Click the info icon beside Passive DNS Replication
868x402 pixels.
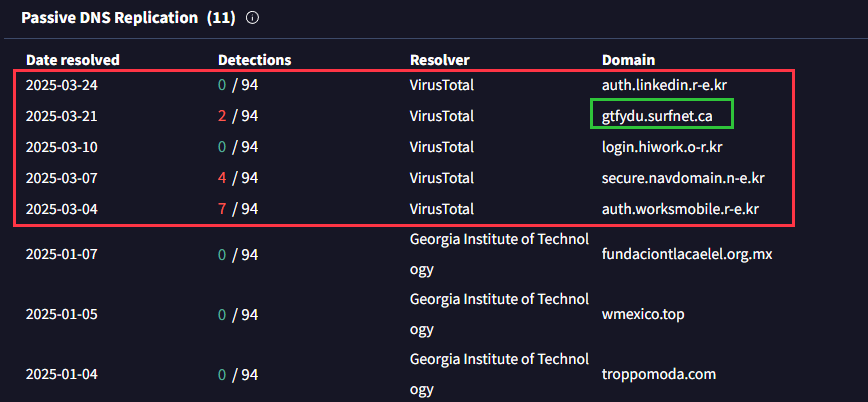point(252,18)
